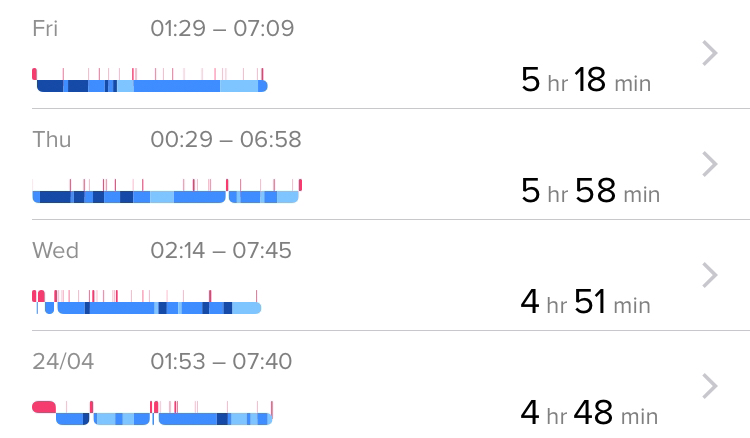
Task: Open the 01:53 – 07:40 time range
Action: pyautogui.click(x=221, y=361)
